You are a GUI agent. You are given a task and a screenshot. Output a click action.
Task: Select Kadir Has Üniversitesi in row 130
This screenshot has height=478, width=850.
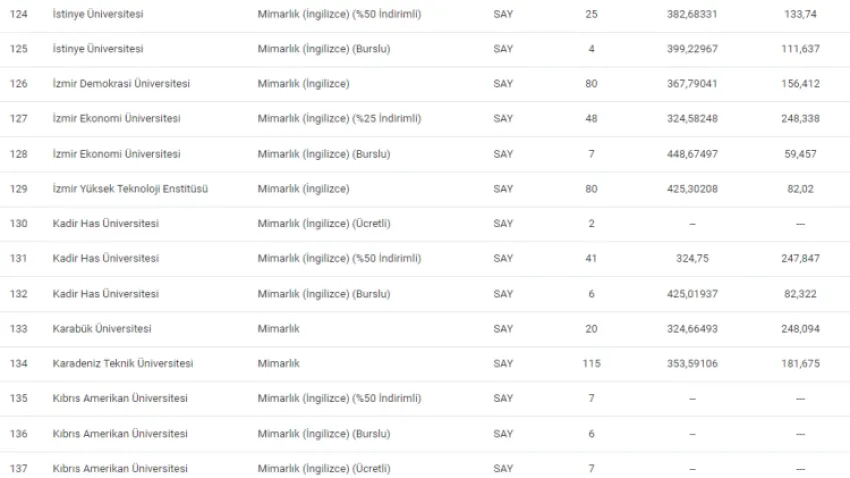(x=105, y=223)
